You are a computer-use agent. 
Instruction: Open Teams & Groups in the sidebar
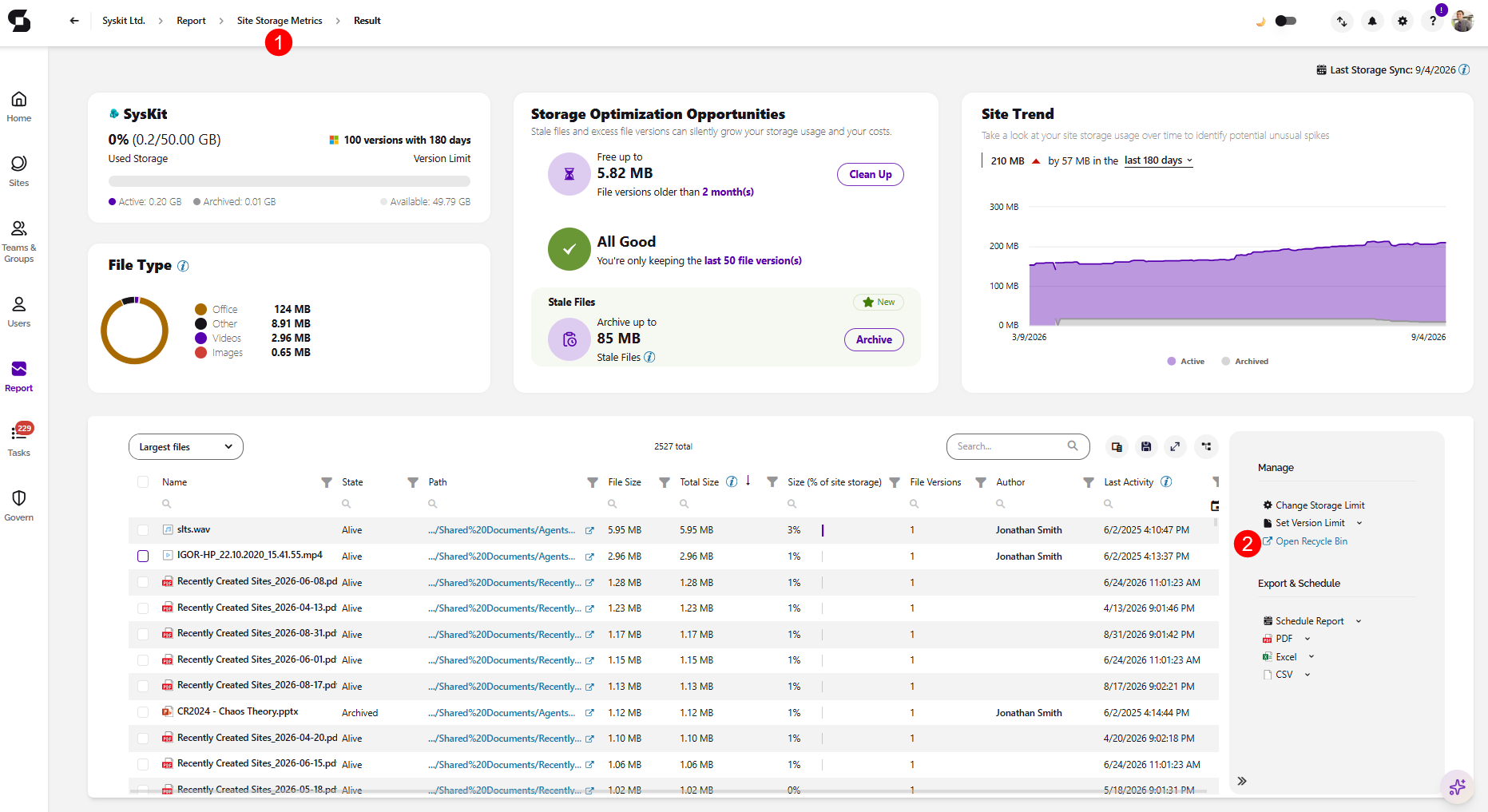pyautogui.click(x=19, y=242)
